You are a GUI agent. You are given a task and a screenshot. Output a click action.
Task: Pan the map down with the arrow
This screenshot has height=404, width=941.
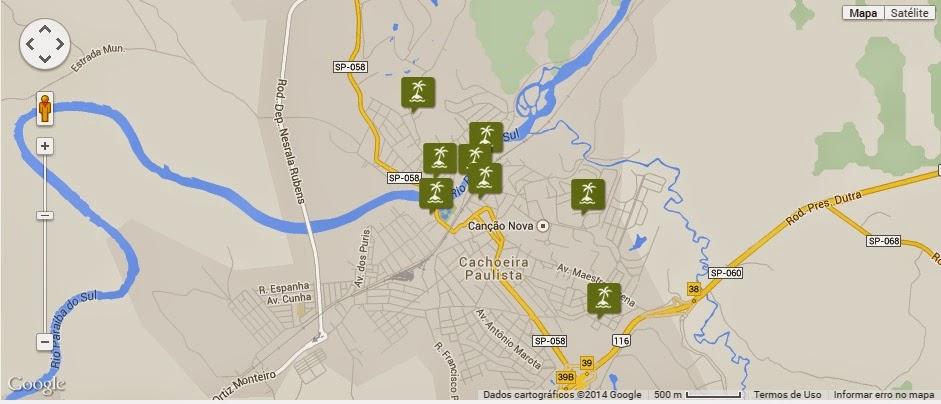click(45, 59)
